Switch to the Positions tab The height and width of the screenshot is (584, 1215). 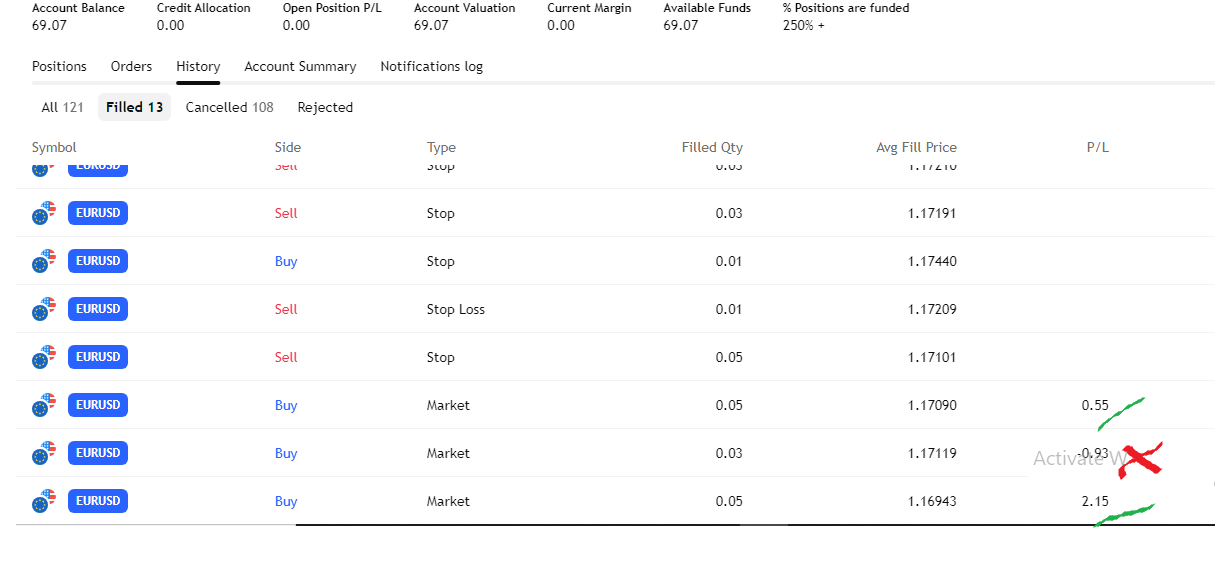pyautogui.click(x=59, y=67)
